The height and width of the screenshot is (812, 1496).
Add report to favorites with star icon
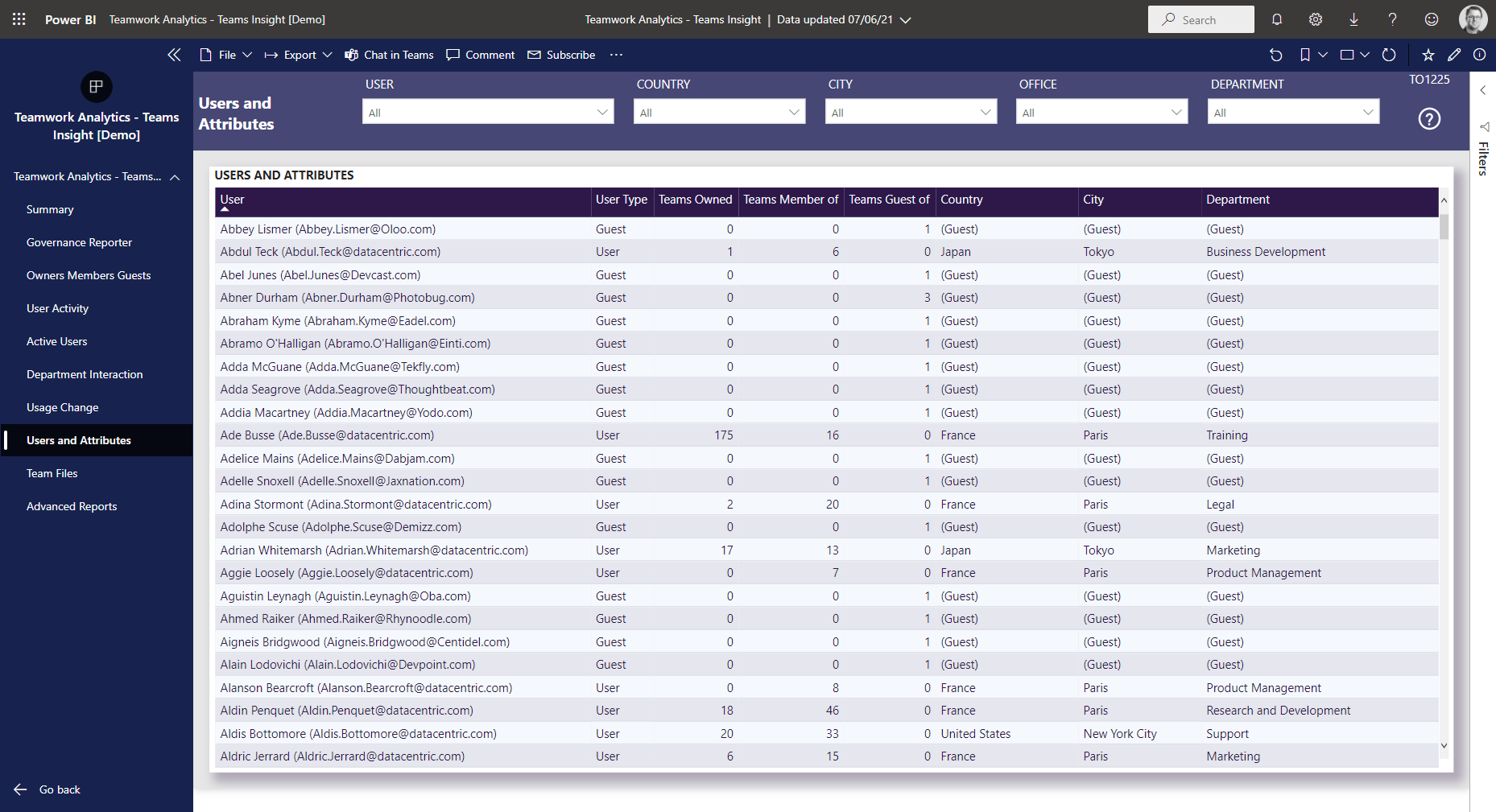(x=1428, y=55)
